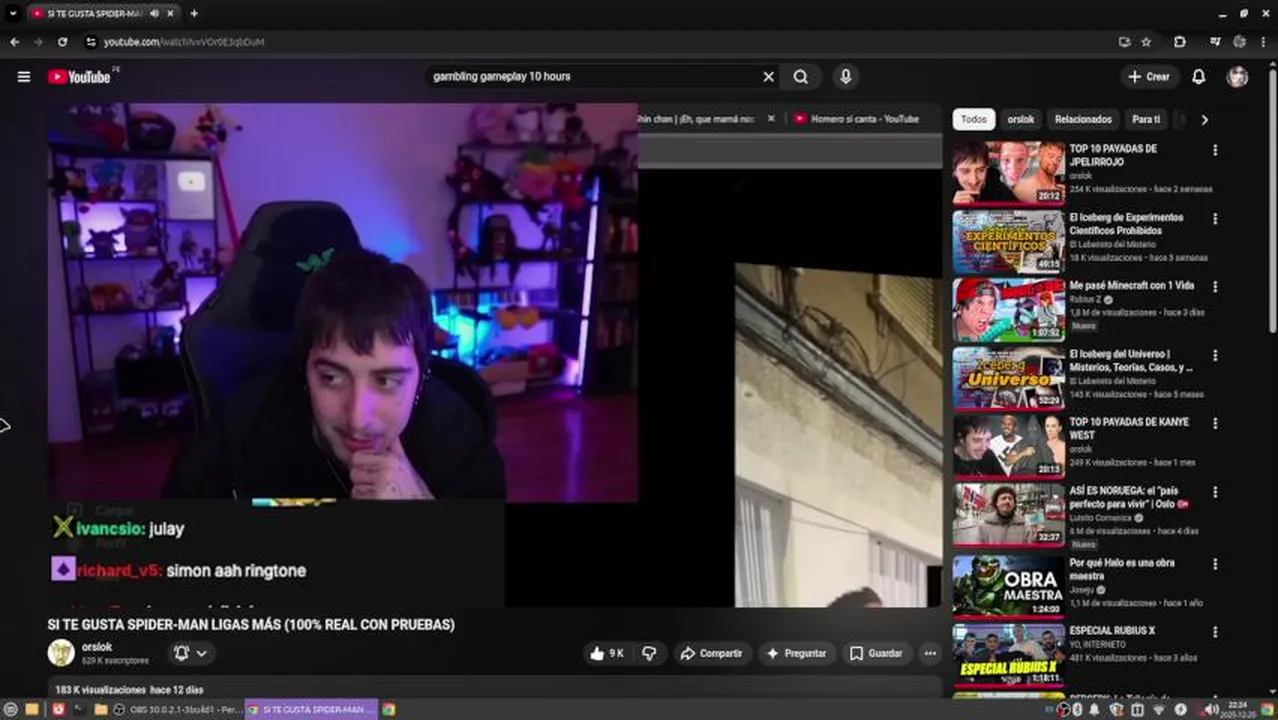This screenshot has height=720, width=1278.
Task: Reload the current page
Action: [62, 42]
